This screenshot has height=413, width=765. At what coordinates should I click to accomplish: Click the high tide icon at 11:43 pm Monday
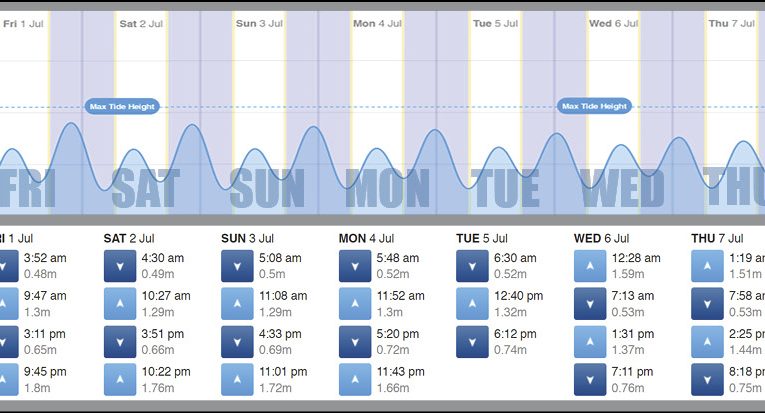point(355,379)
